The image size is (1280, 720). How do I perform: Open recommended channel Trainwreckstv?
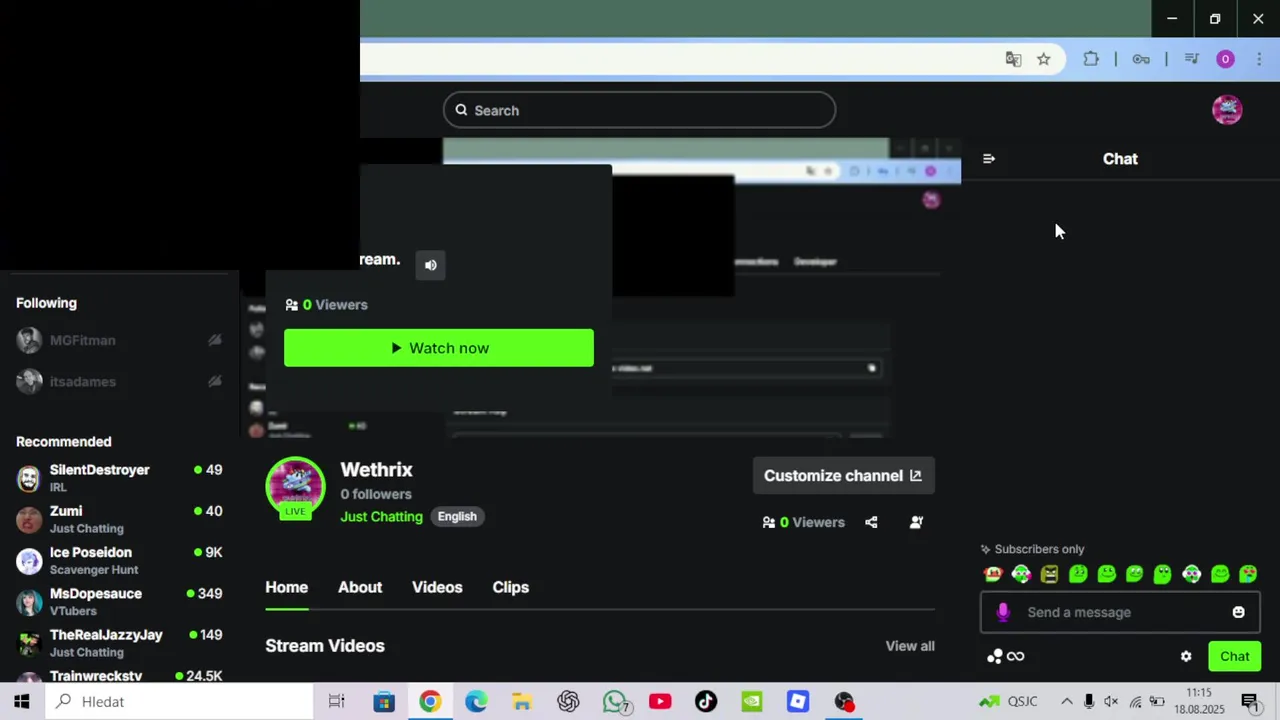click(x=120, y=675)
